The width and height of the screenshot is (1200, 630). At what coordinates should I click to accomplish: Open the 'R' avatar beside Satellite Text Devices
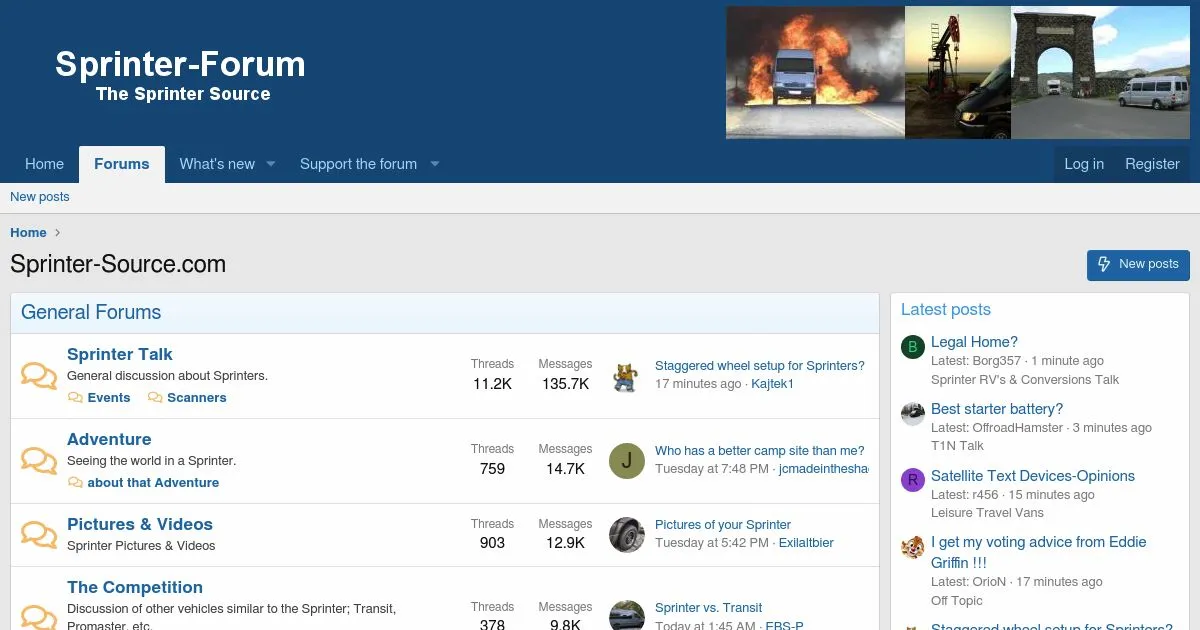pos(912,481)
